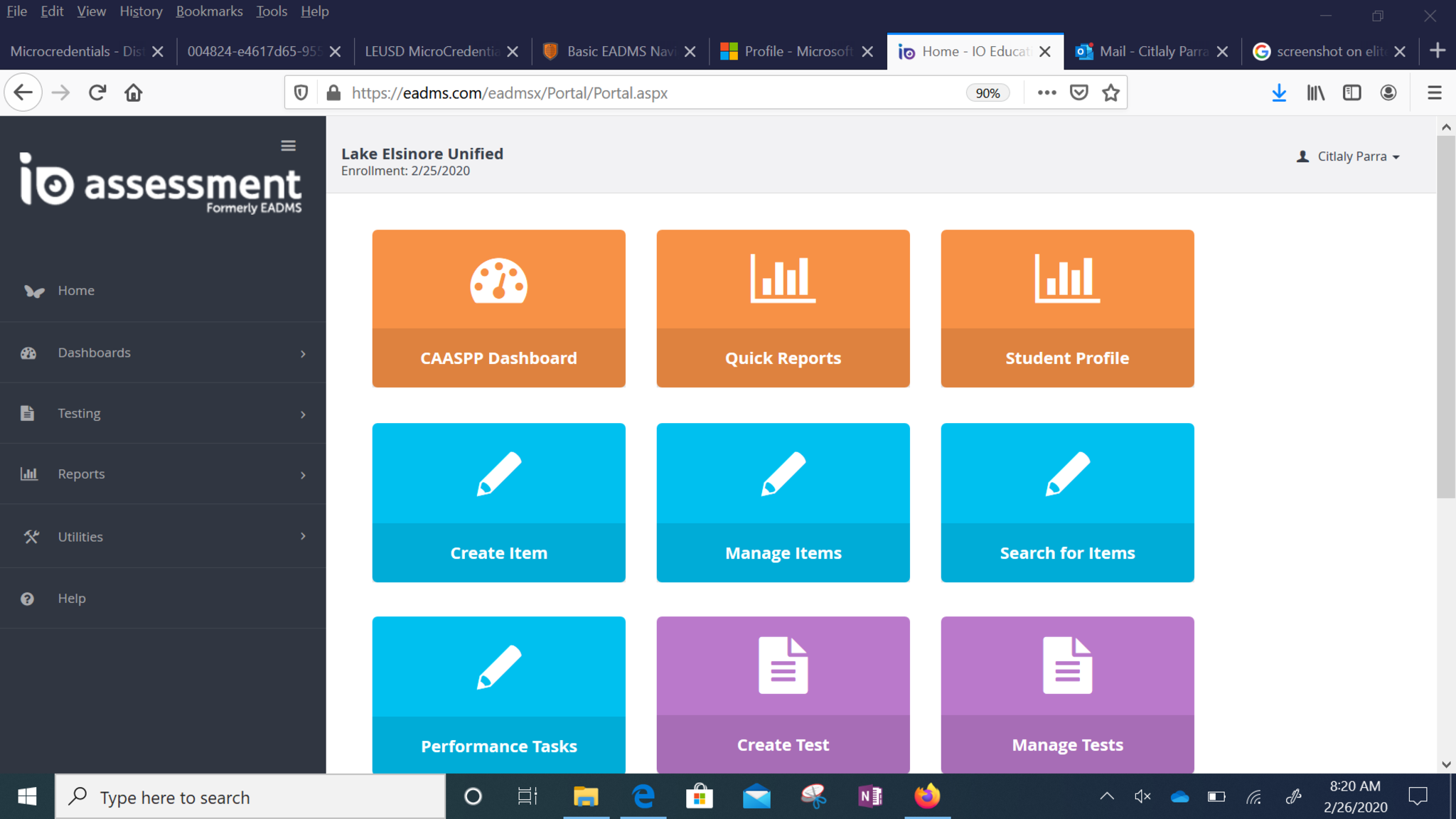Collapse sidebar with hamburger menu icon
This screenshot has height=819, width=1456.
tap(288, 146)
